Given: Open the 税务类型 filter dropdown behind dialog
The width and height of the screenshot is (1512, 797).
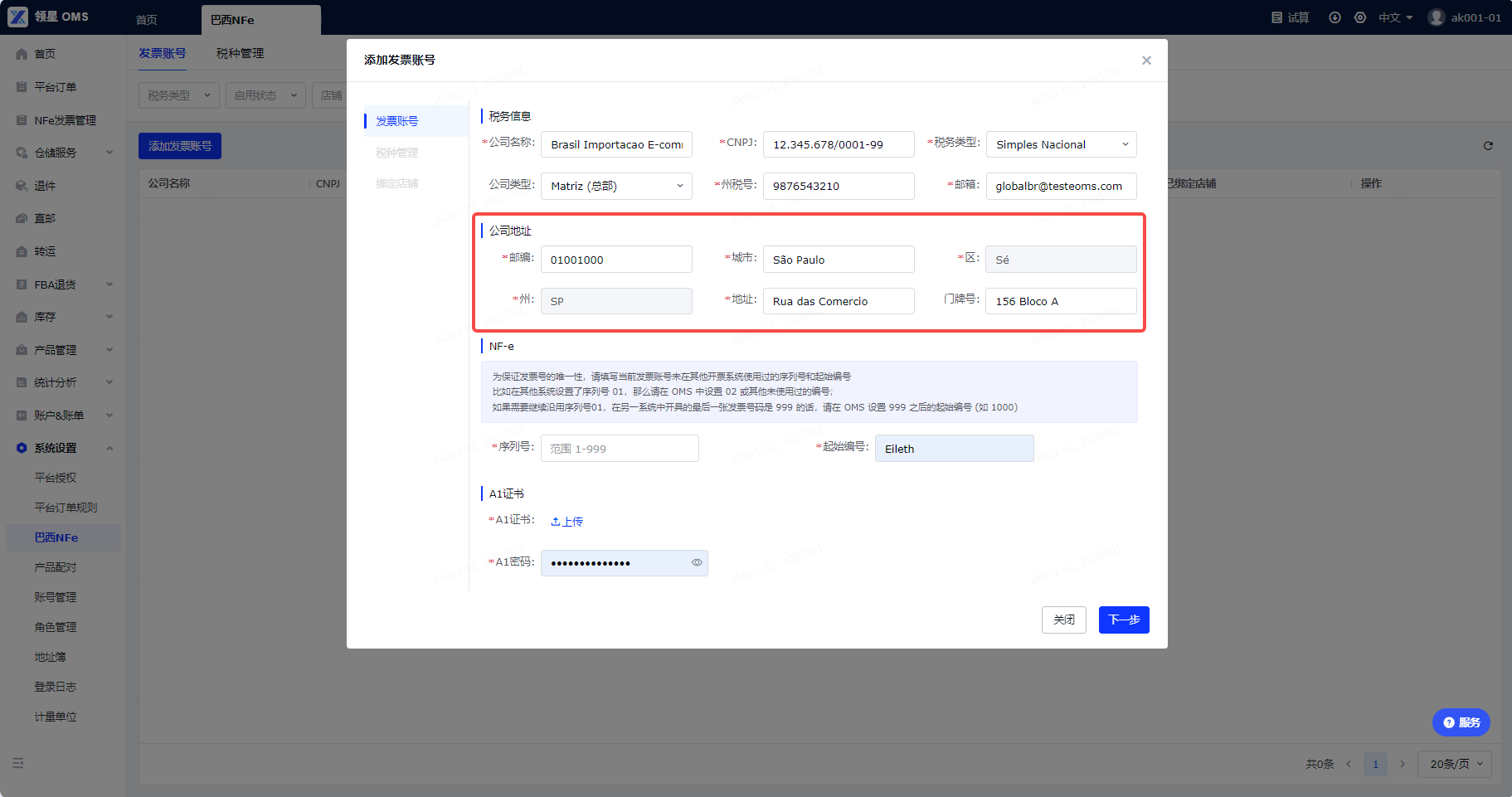Looking at the screenshot, I should [178, 95].
